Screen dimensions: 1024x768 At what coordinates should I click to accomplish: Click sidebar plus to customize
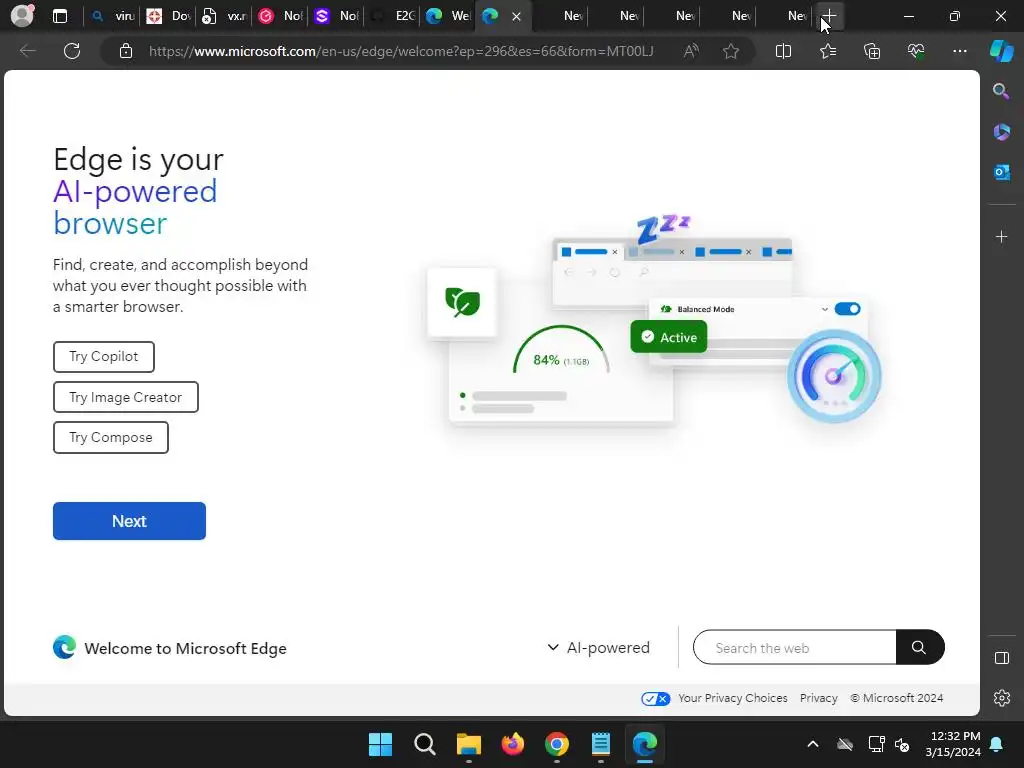click(1001, 236)
